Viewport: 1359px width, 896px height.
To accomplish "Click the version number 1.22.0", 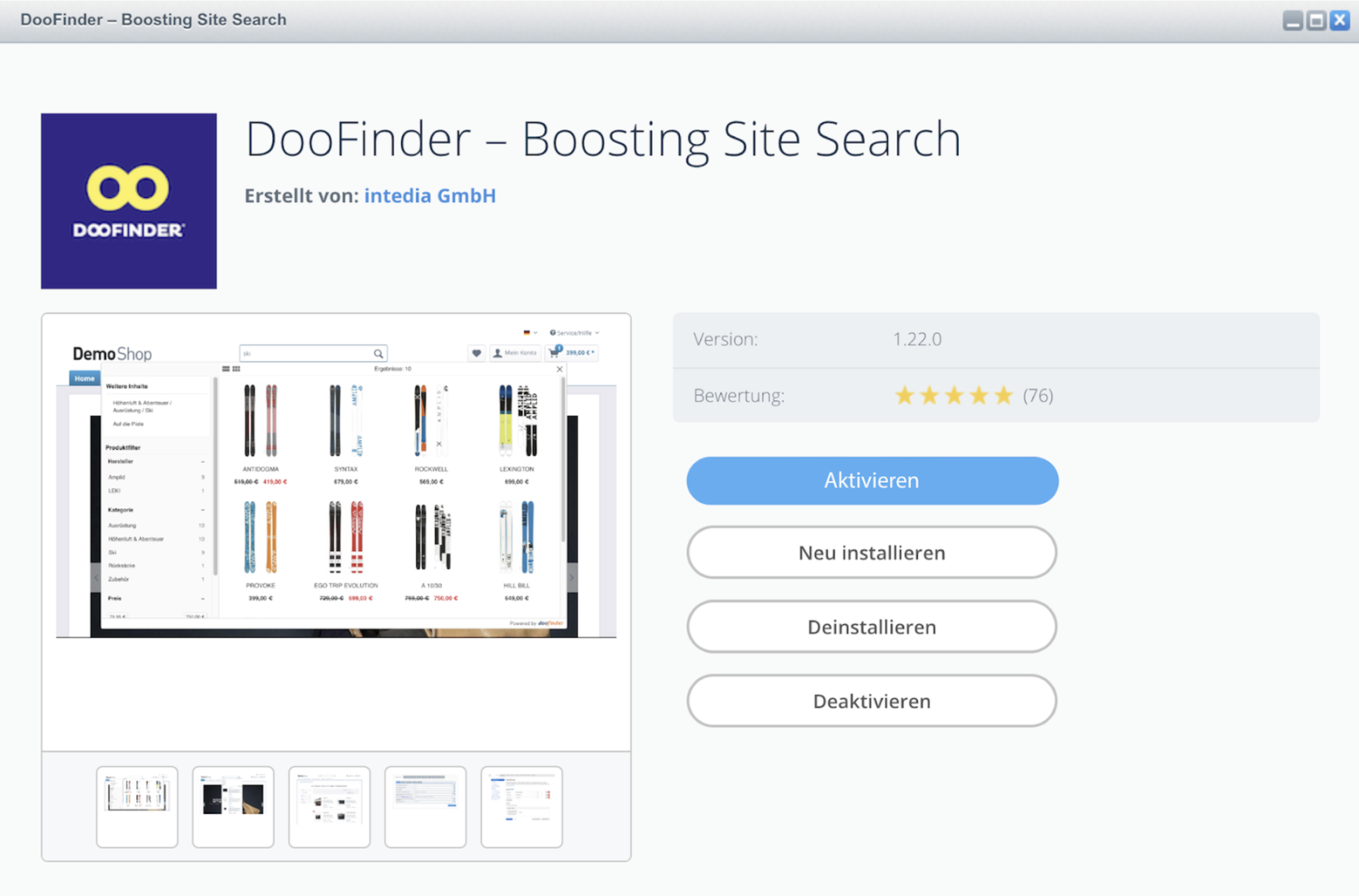I will [x=917, y=339].
